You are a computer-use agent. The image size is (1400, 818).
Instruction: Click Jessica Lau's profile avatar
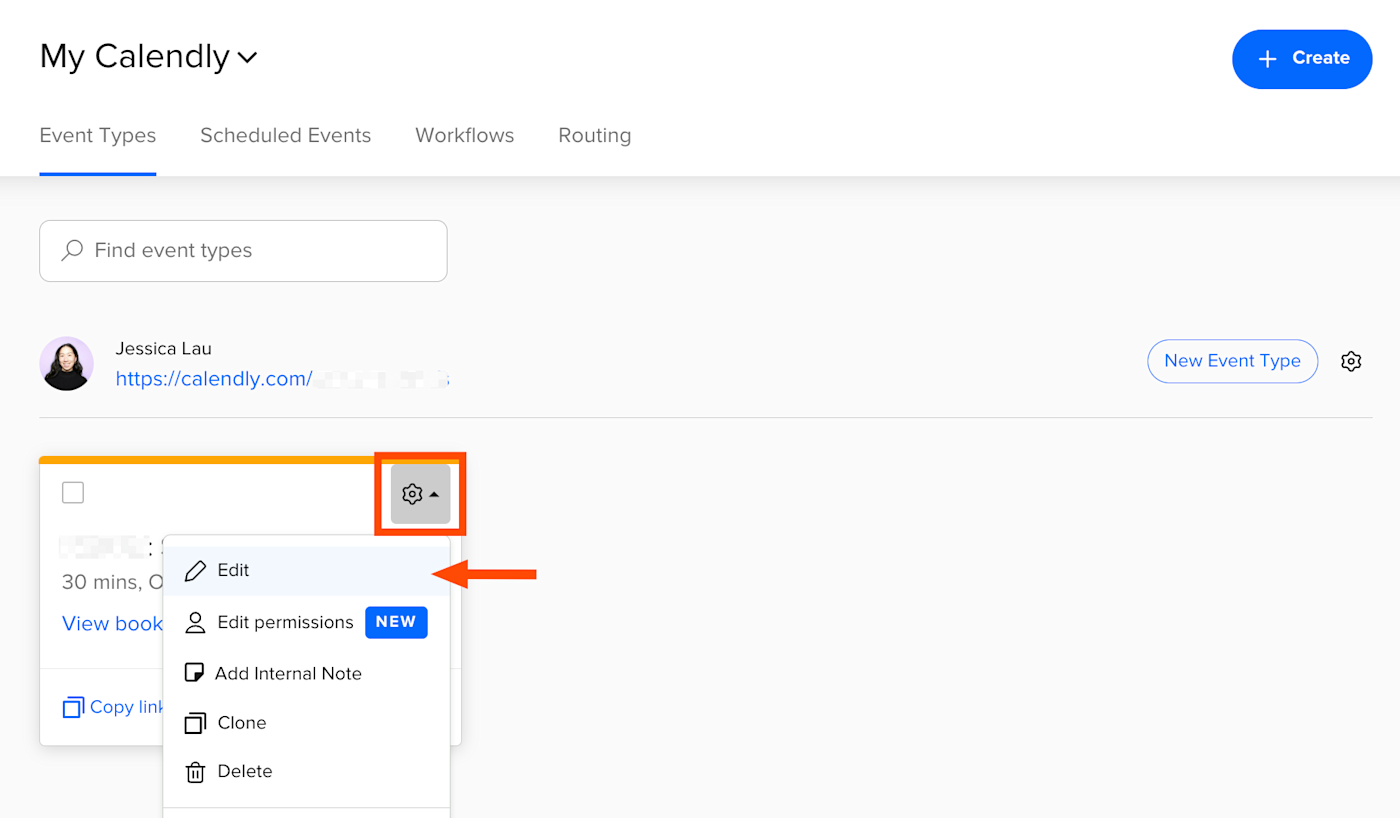(67, 363)
